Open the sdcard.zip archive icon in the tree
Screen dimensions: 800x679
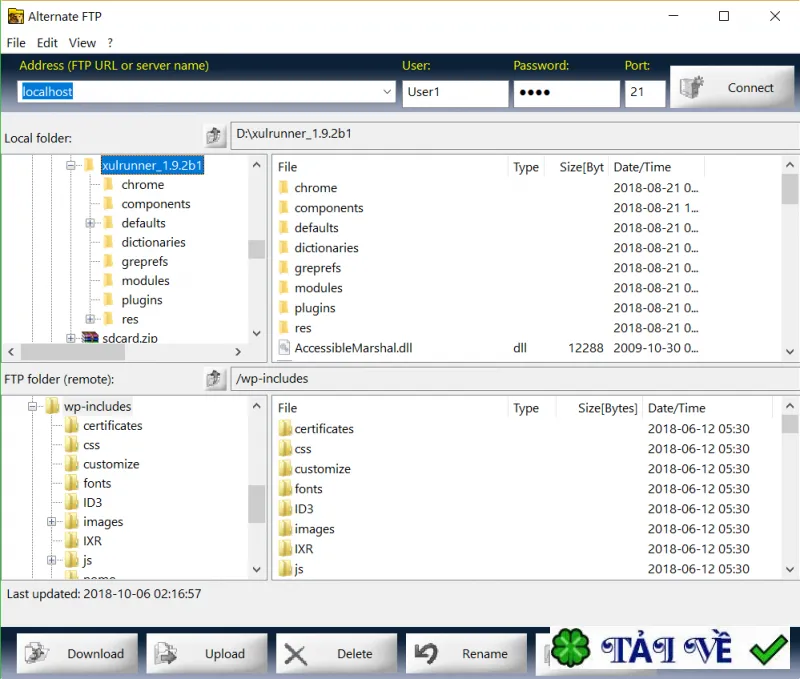[90, 337]
